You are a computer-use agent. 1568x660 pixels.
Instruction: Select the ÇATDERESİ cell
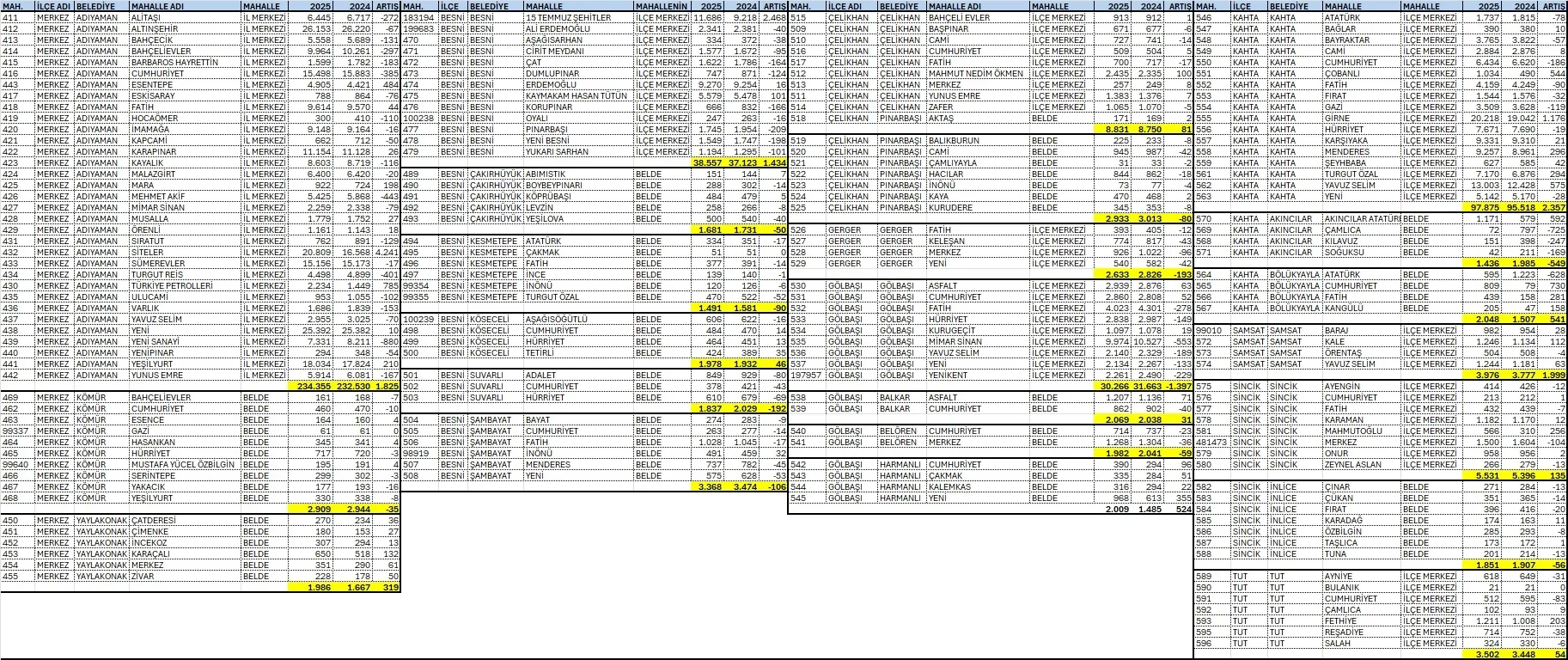154,520
